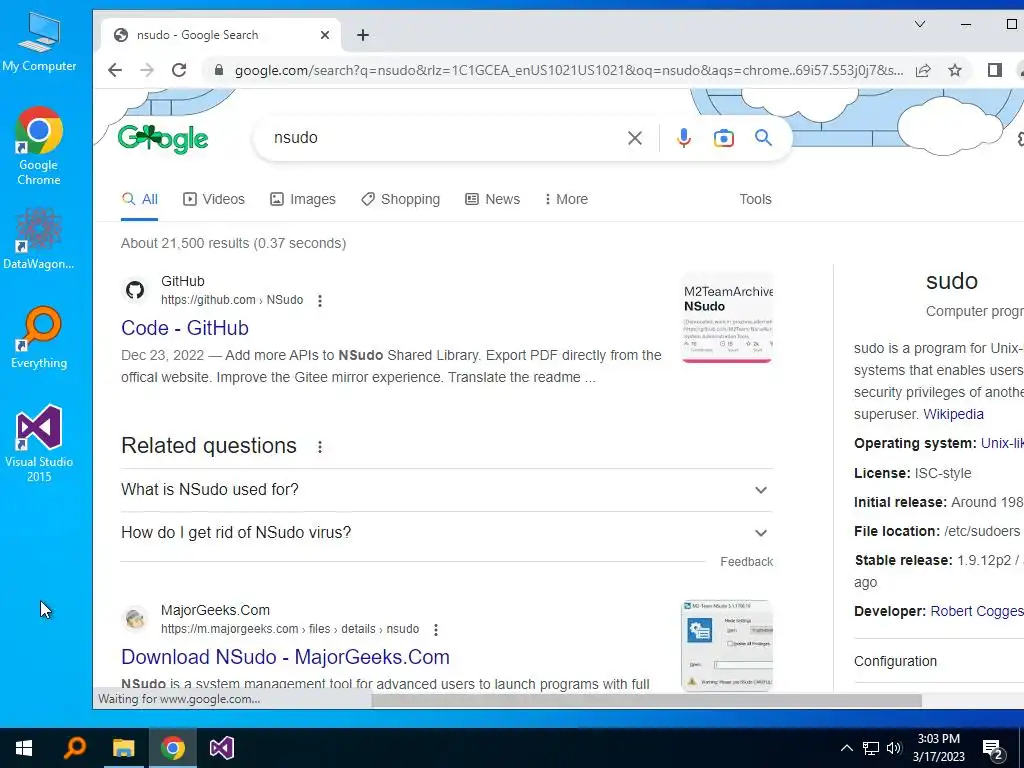Open Robert Coggeshall developer link
This screenshot has width=1024, height=768.
[x=977, y=612]
